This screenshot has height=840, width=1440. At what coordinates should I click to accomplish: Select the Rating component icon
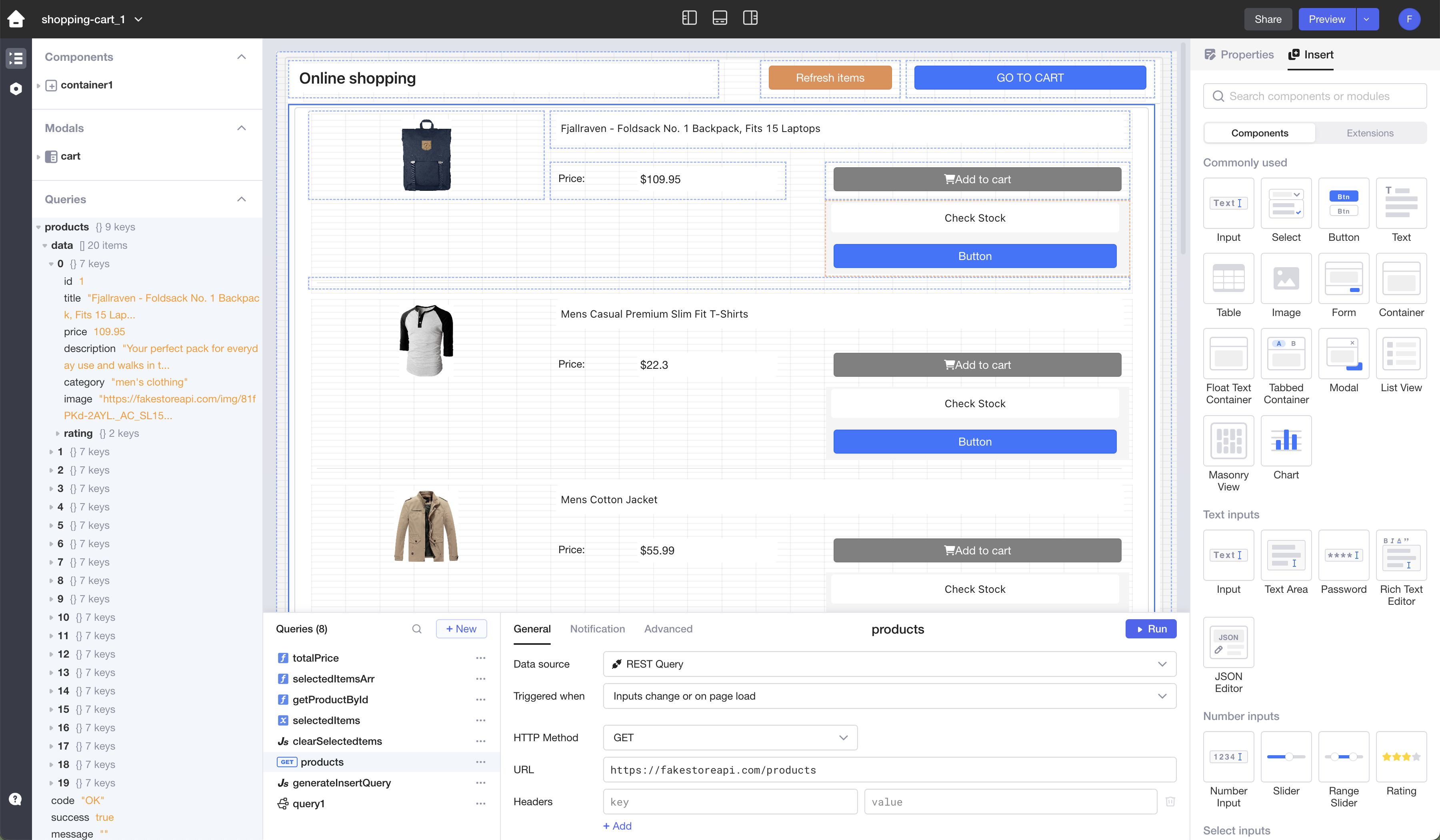(1400, 756)
